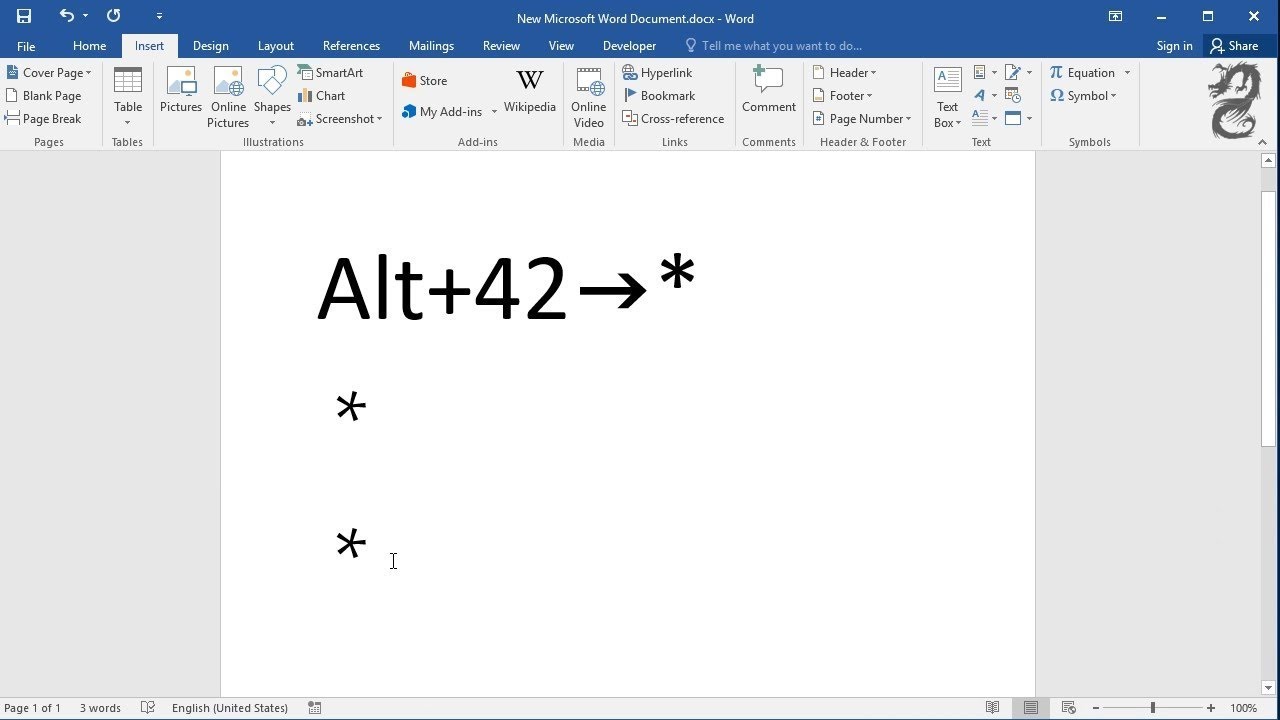1280x720 pixels.
Task: Open the View tab
Action: pyautogui.click(x=561, y=46)
